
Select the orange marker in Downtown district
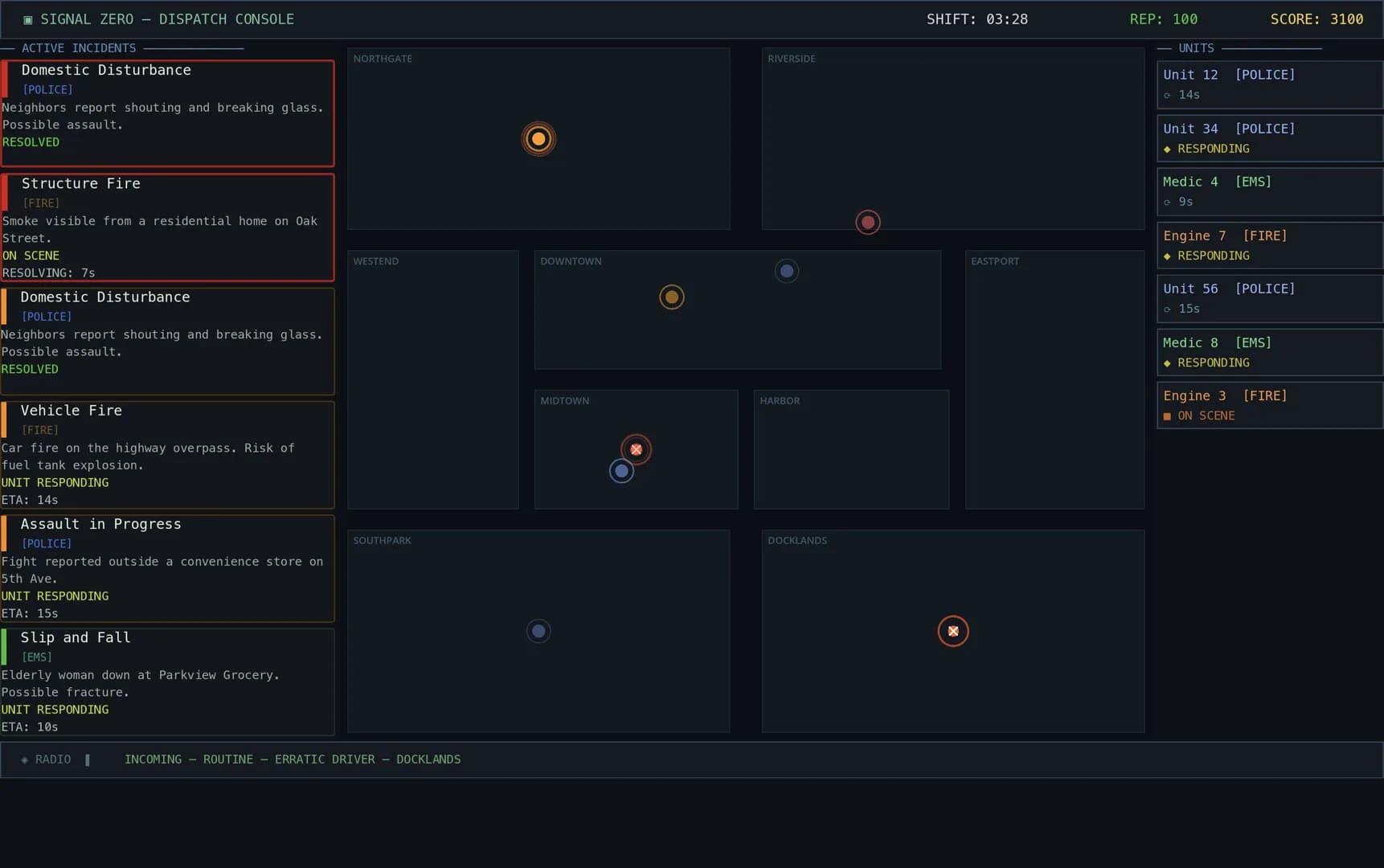pyautogui.click(x=672, y=297)
